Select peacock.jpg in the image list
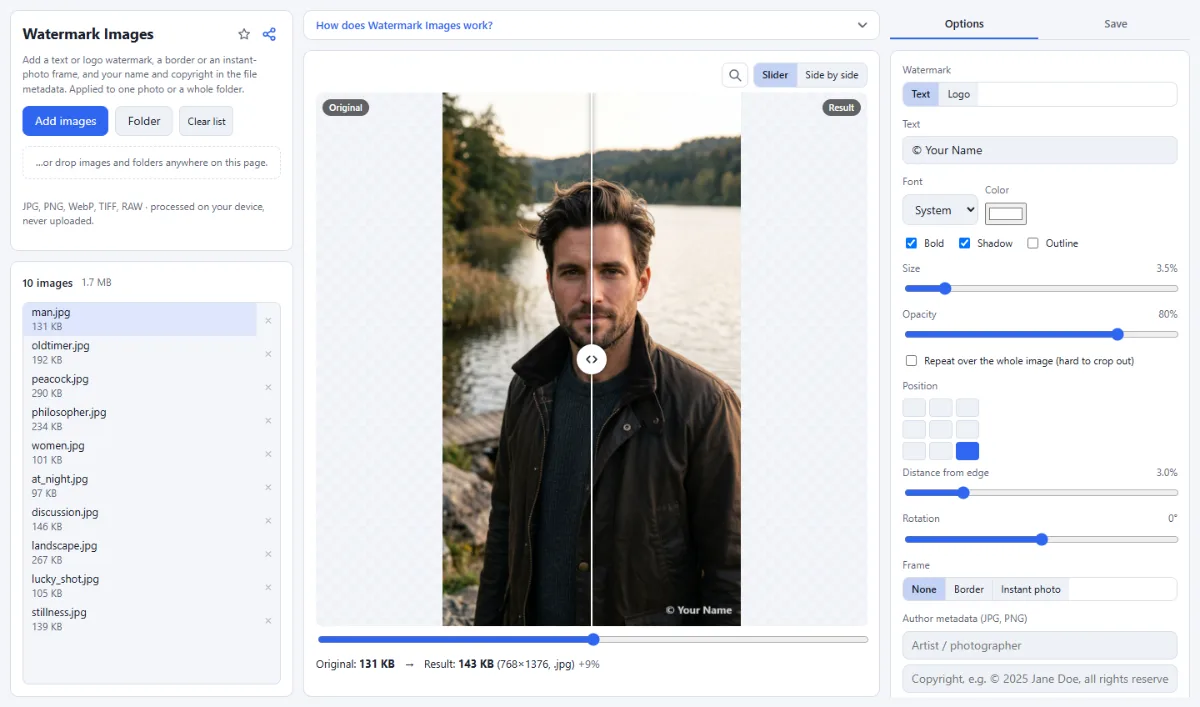Image resolution: width=1200 pixels, height=707 pixels. 140,386
